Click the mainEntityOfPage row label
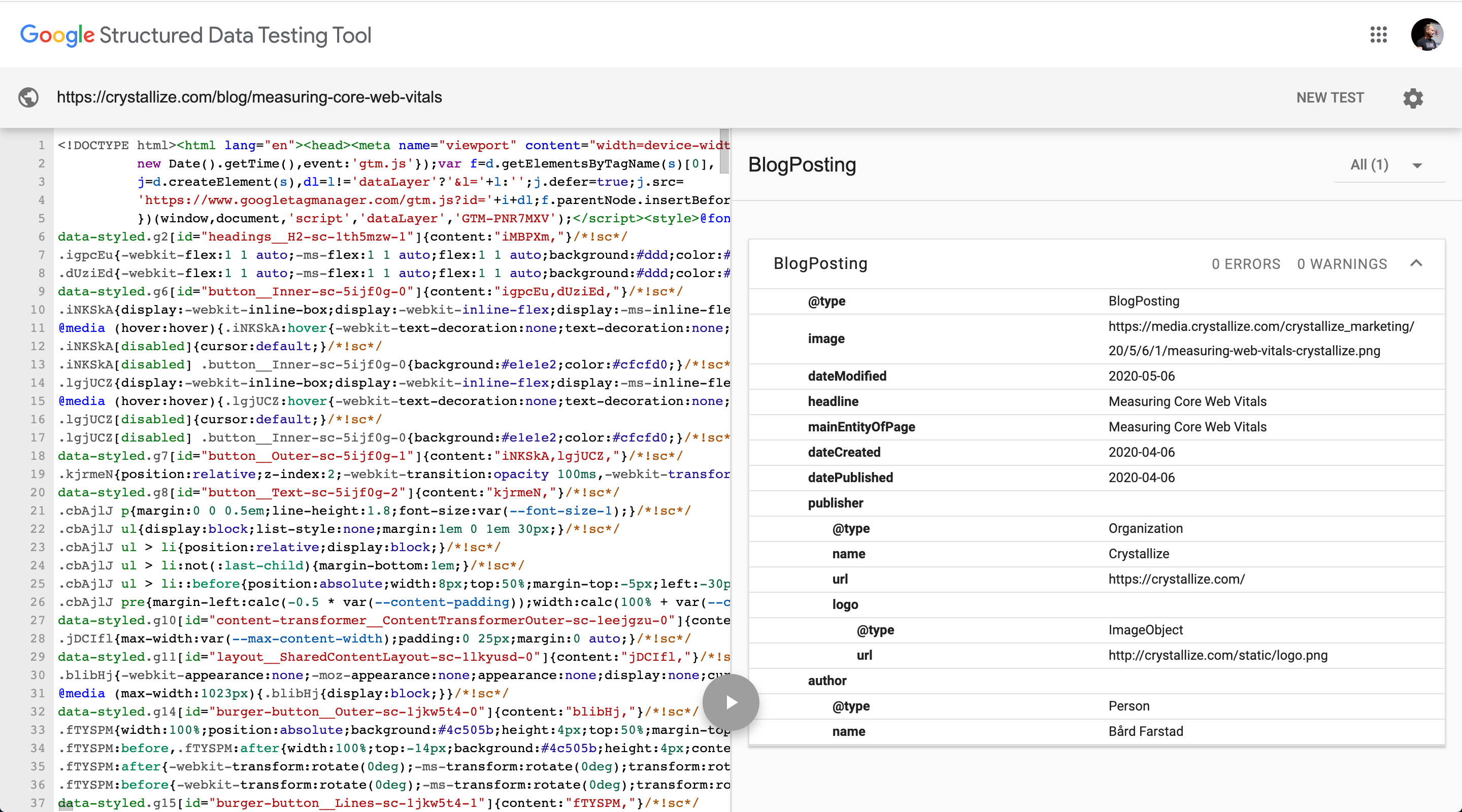Image resolution: width=1462 pixels, height=812 pixels. [x=861, y=427]
